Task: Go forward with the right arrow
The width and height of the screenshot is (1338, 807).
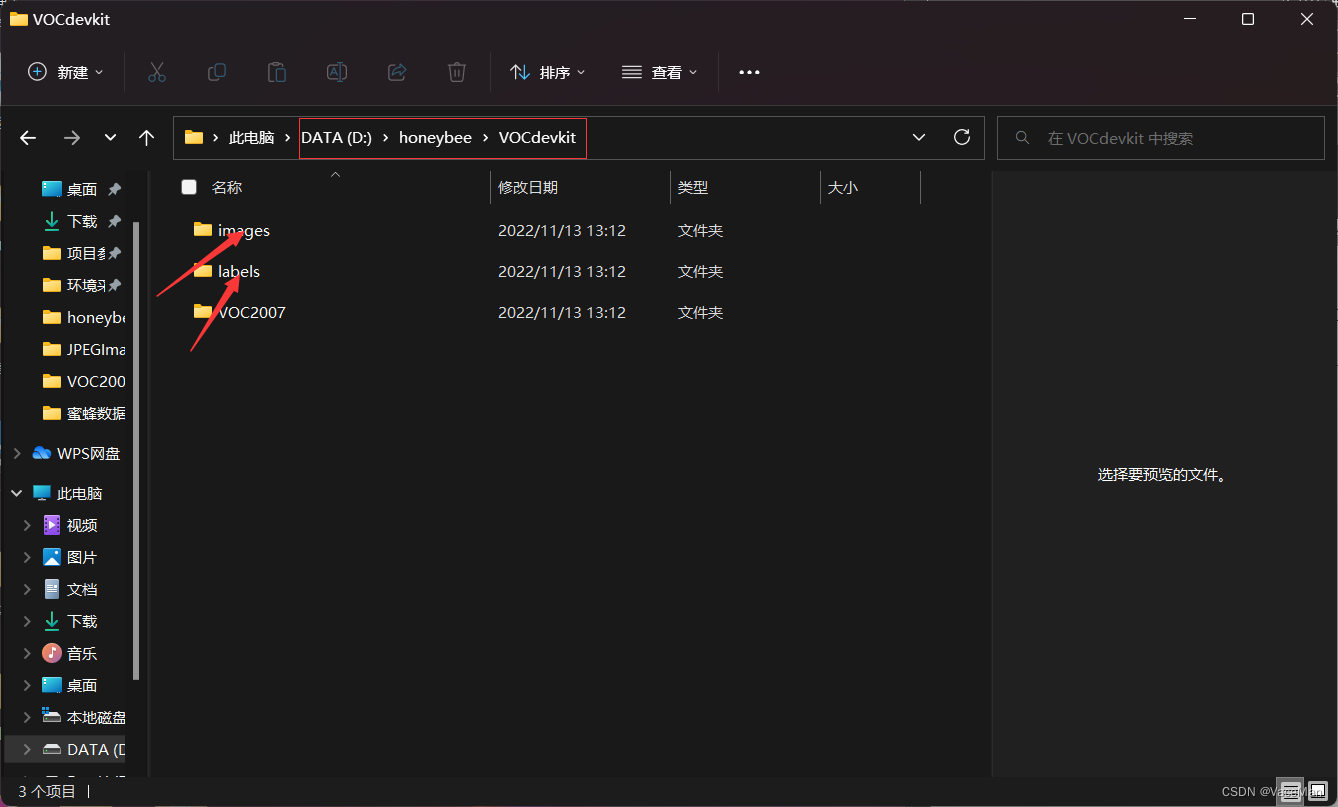Action: tap(71, 138)
